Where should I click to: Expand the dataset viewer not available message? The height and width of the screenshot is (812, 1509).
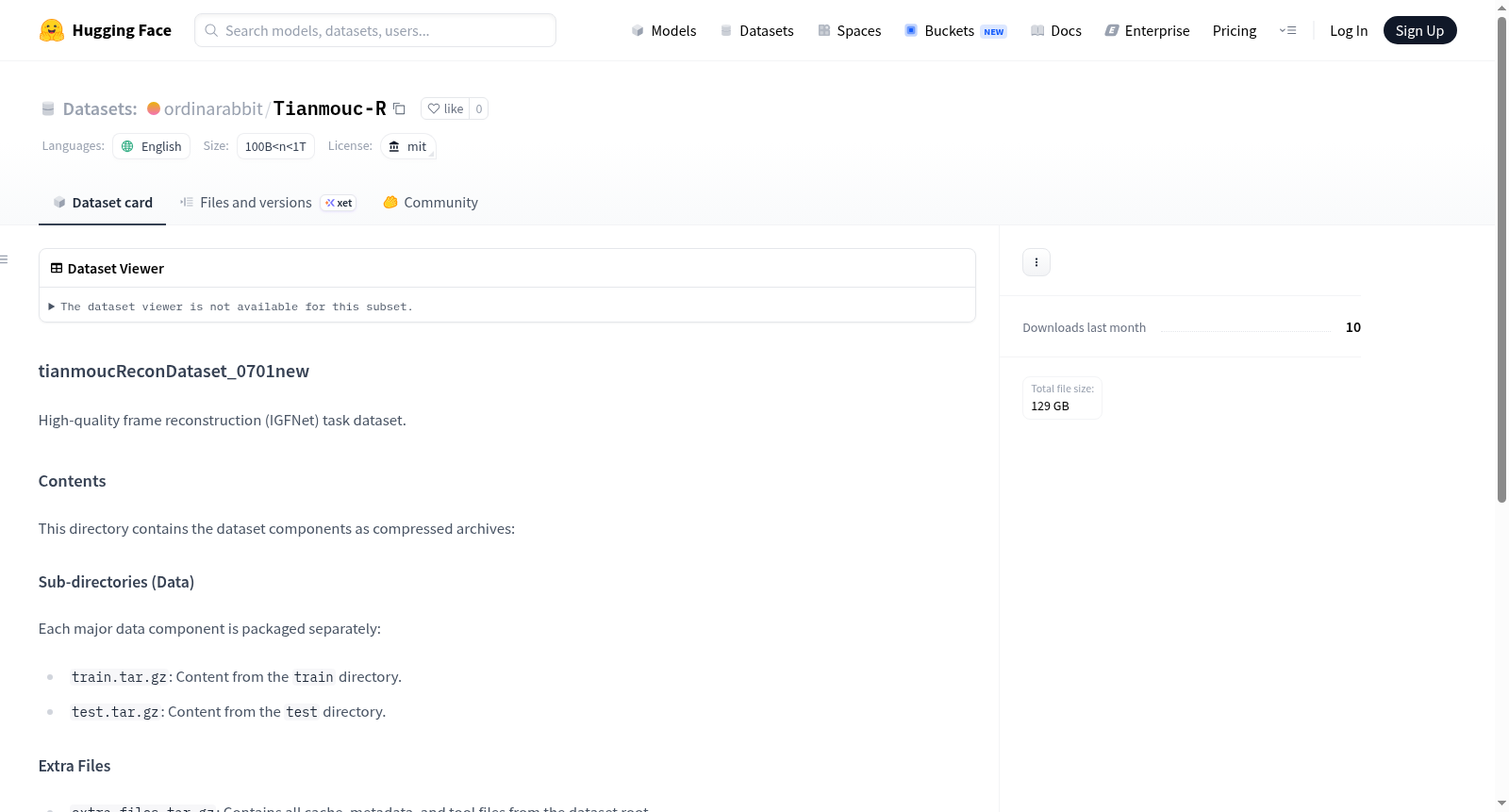coord(231,307)
